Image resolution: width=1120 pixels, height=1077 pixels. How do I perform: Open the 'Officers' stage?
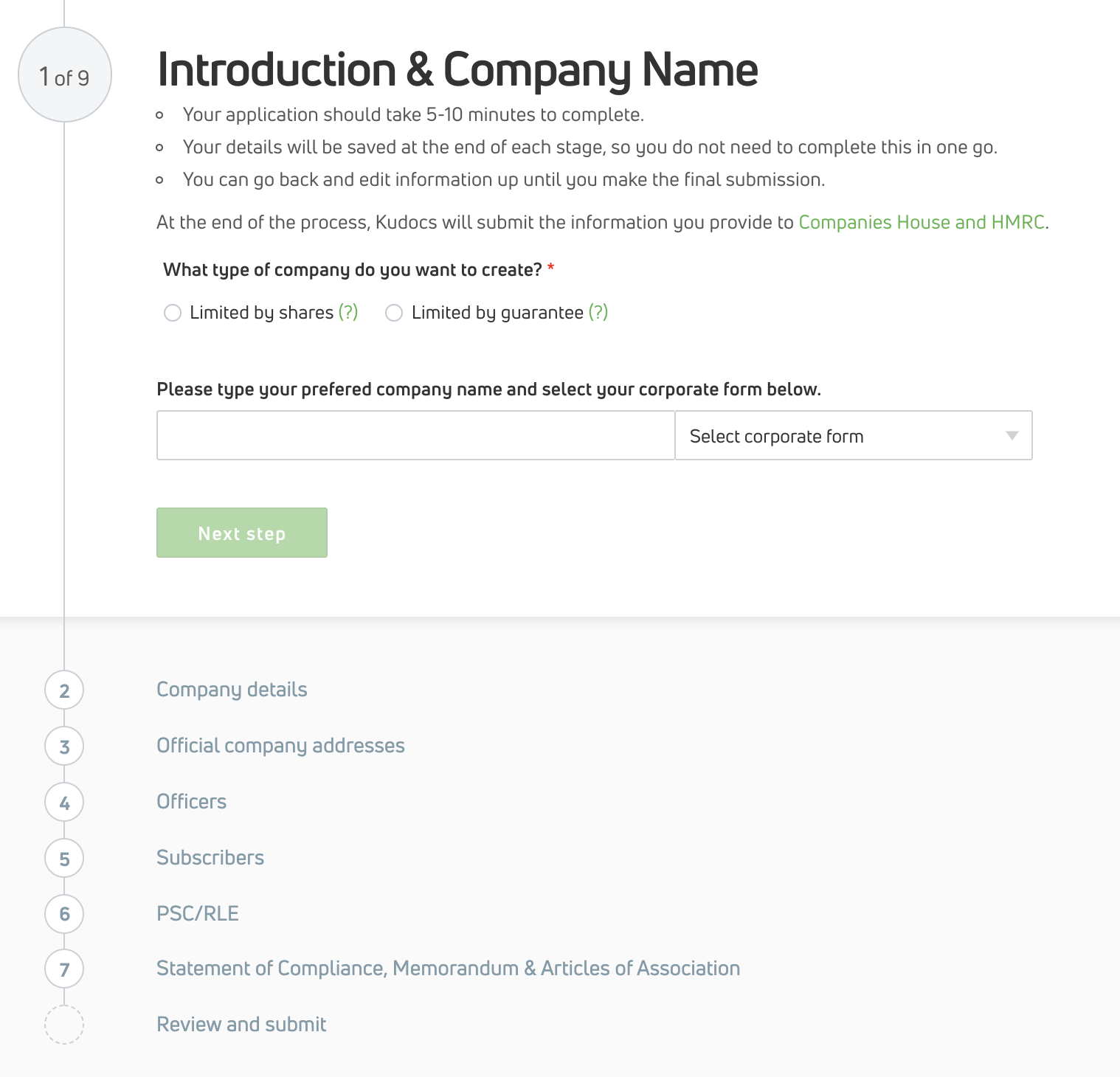click(192, 802)
